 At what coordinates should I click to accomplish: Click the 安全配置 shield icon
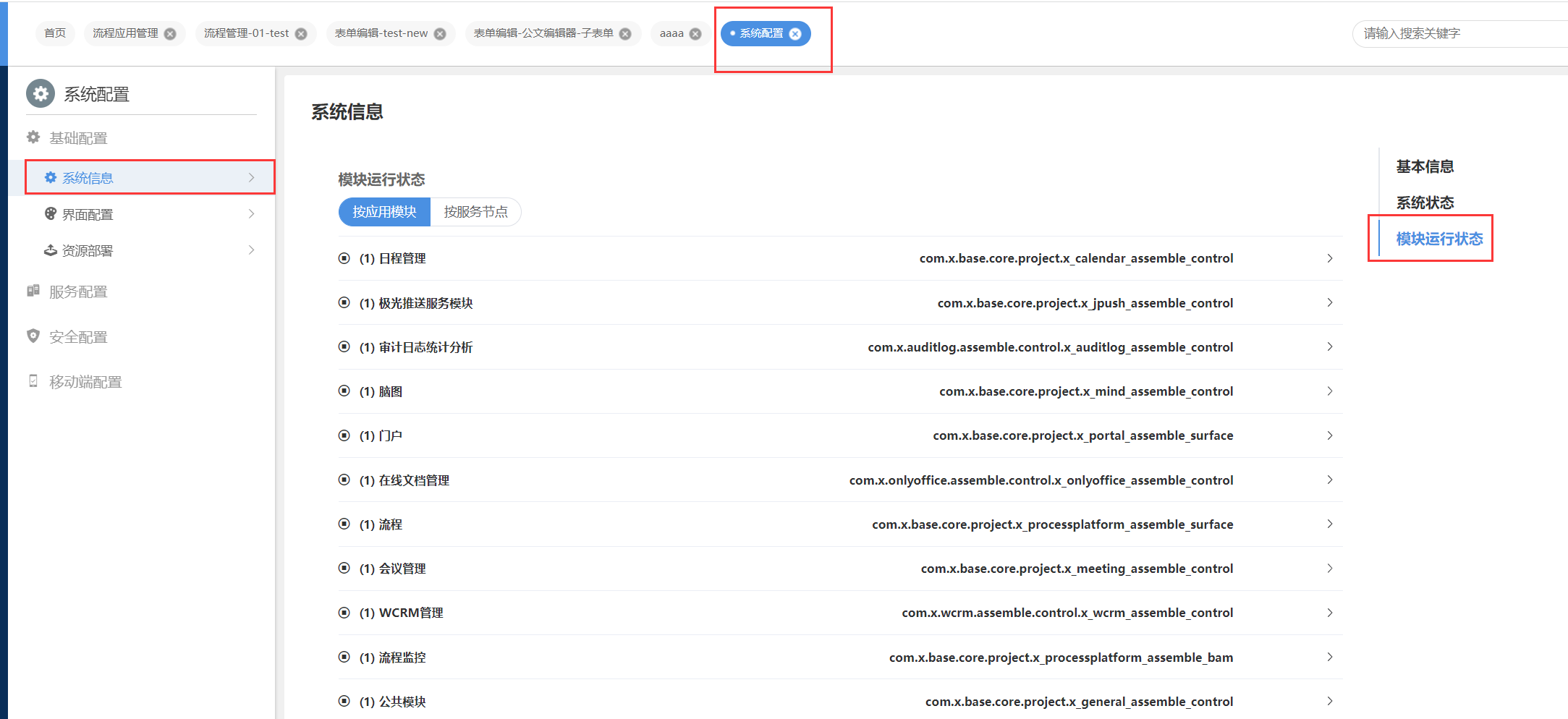33,336
